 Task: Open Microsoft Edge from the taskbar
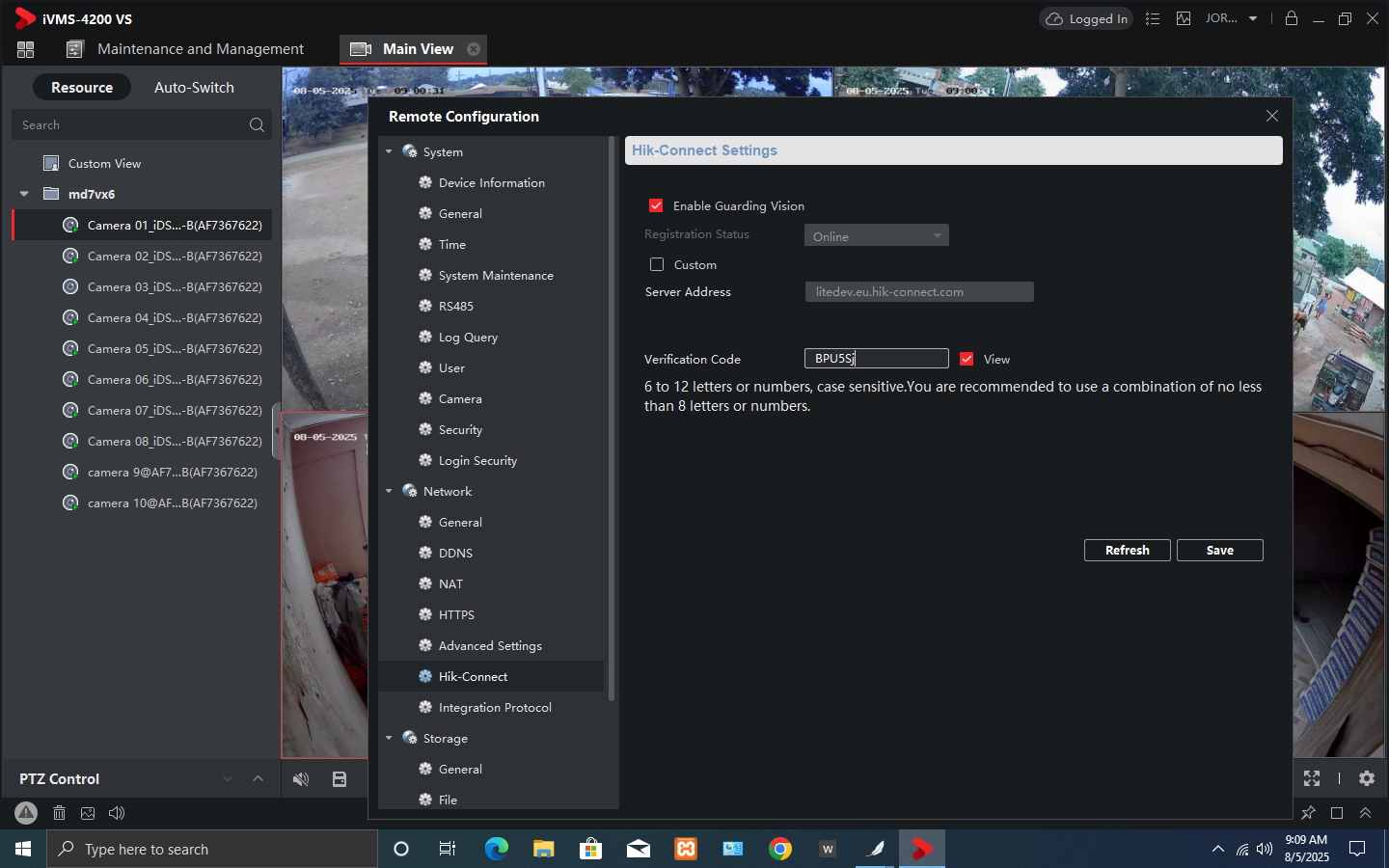point(497,849)
